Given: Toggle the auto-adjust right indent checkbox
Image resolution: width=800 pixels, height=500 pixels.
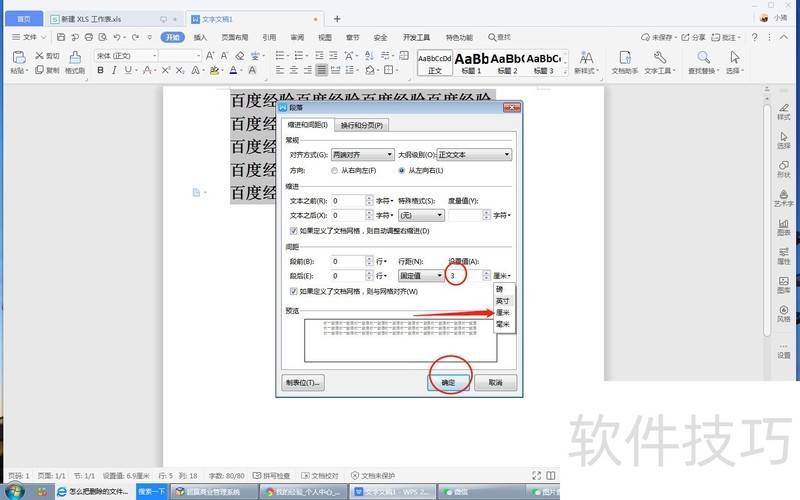Looking at the screenshot, I should [293, 231].
